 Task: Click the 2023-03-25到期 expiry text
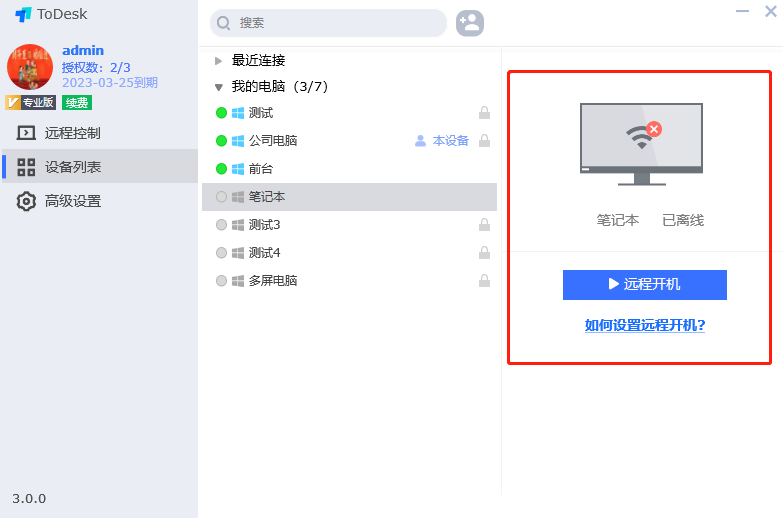click(110, 83)
